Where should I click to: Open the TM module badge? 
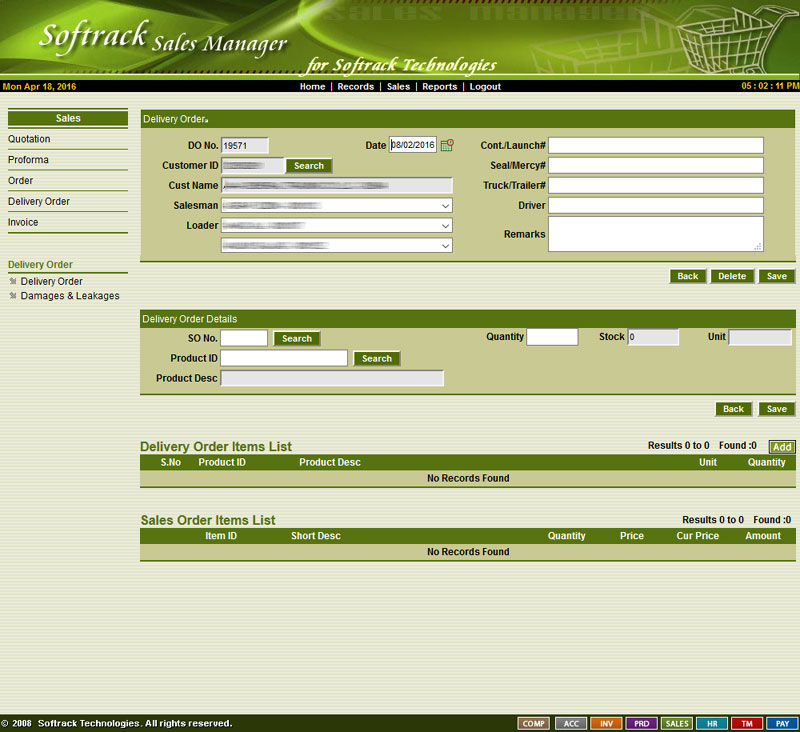tap(746, 723)
